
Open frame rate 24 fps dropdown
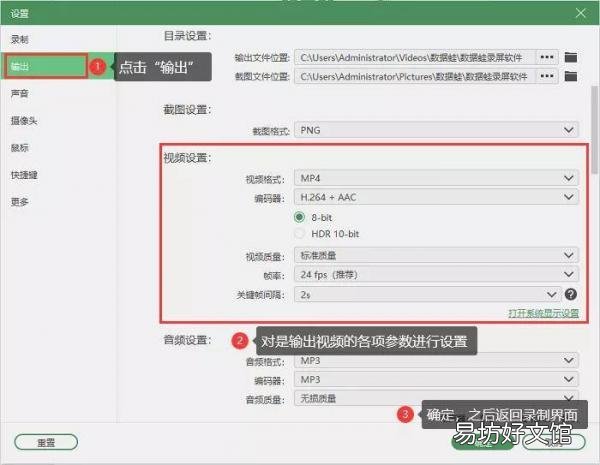tap(436, 274)
